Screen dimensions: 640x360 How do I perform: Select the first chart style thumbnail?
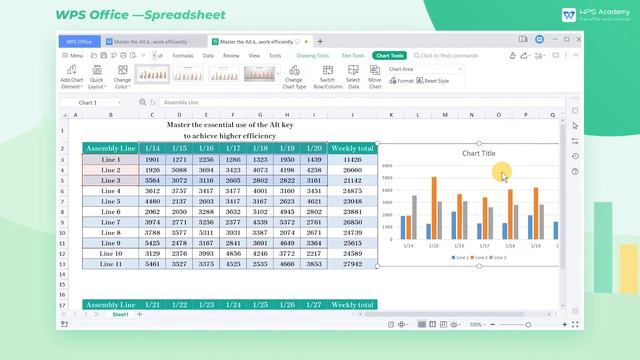click(152, 74)
